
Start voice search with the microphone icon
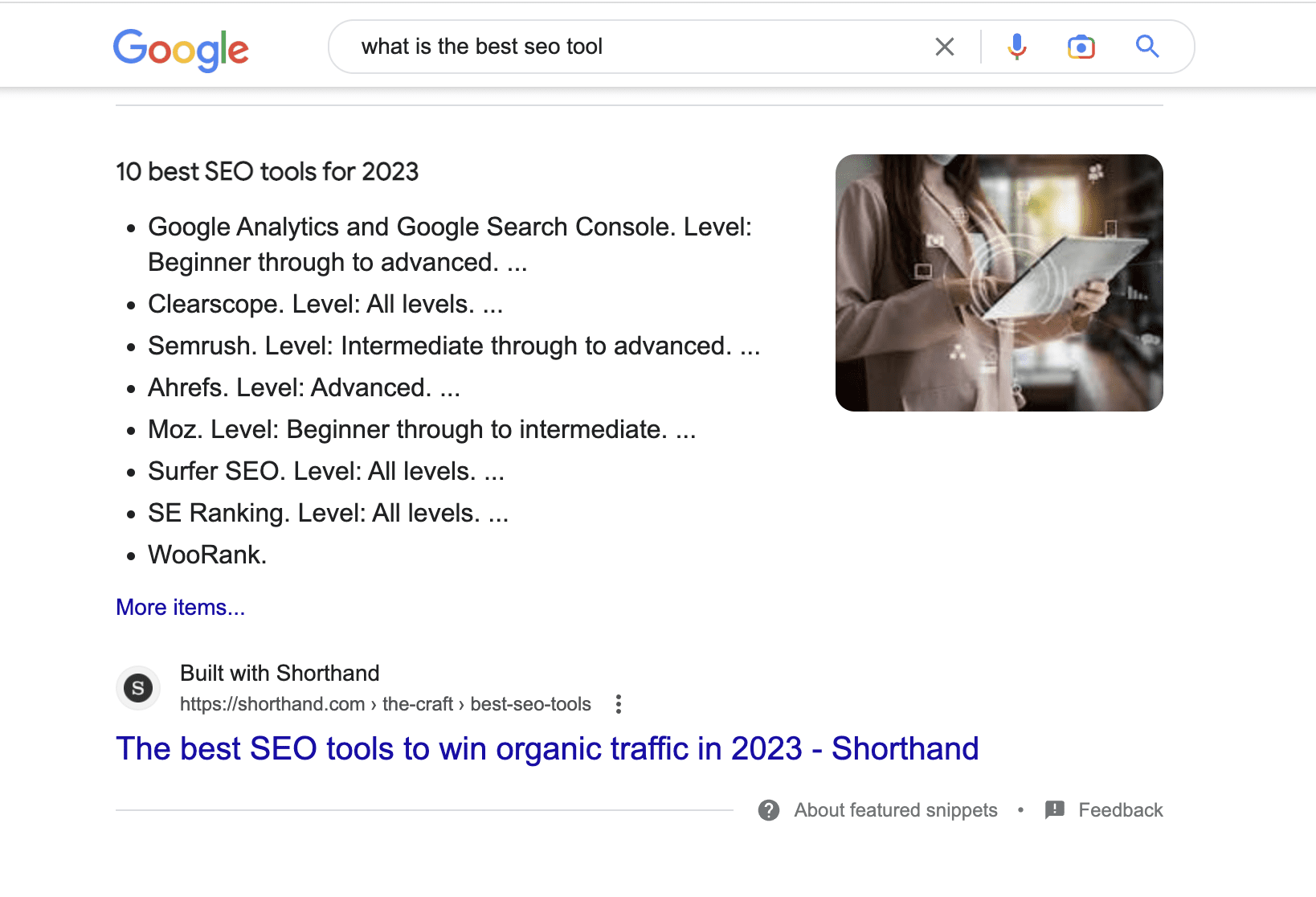(1017, 47)
